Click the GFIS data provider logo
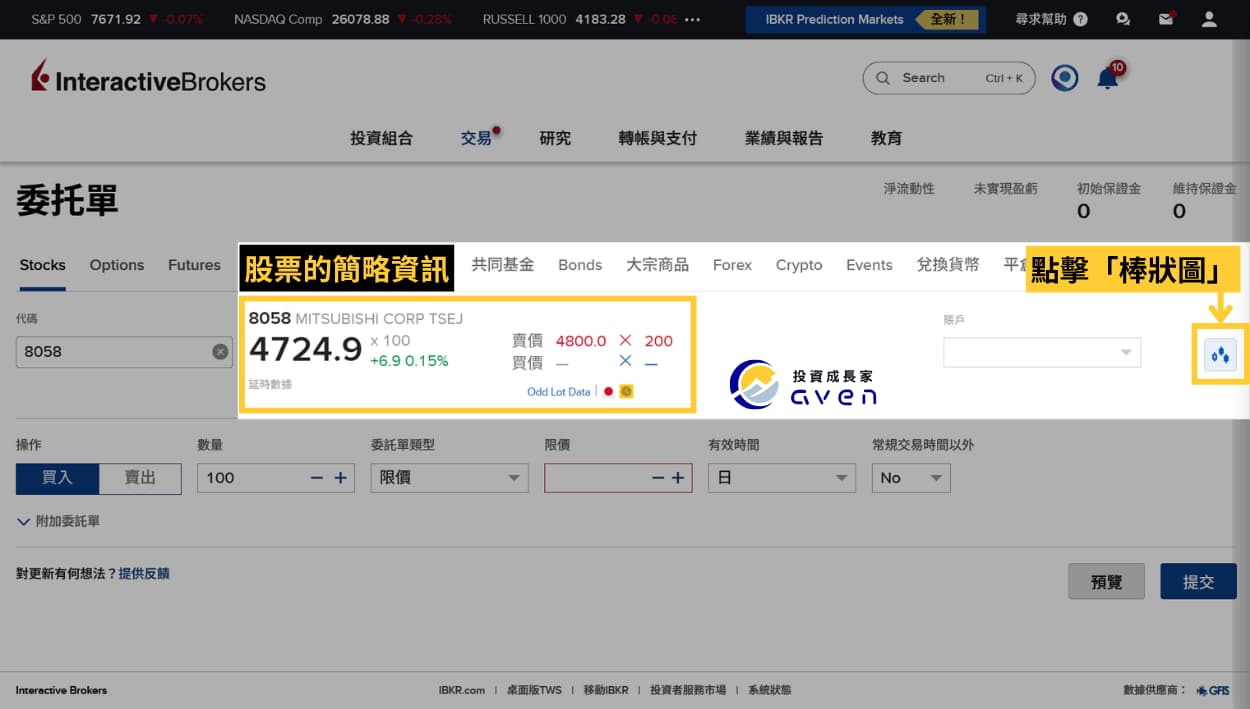This screenshot has width=1250, height=709. pos(1213,690)
